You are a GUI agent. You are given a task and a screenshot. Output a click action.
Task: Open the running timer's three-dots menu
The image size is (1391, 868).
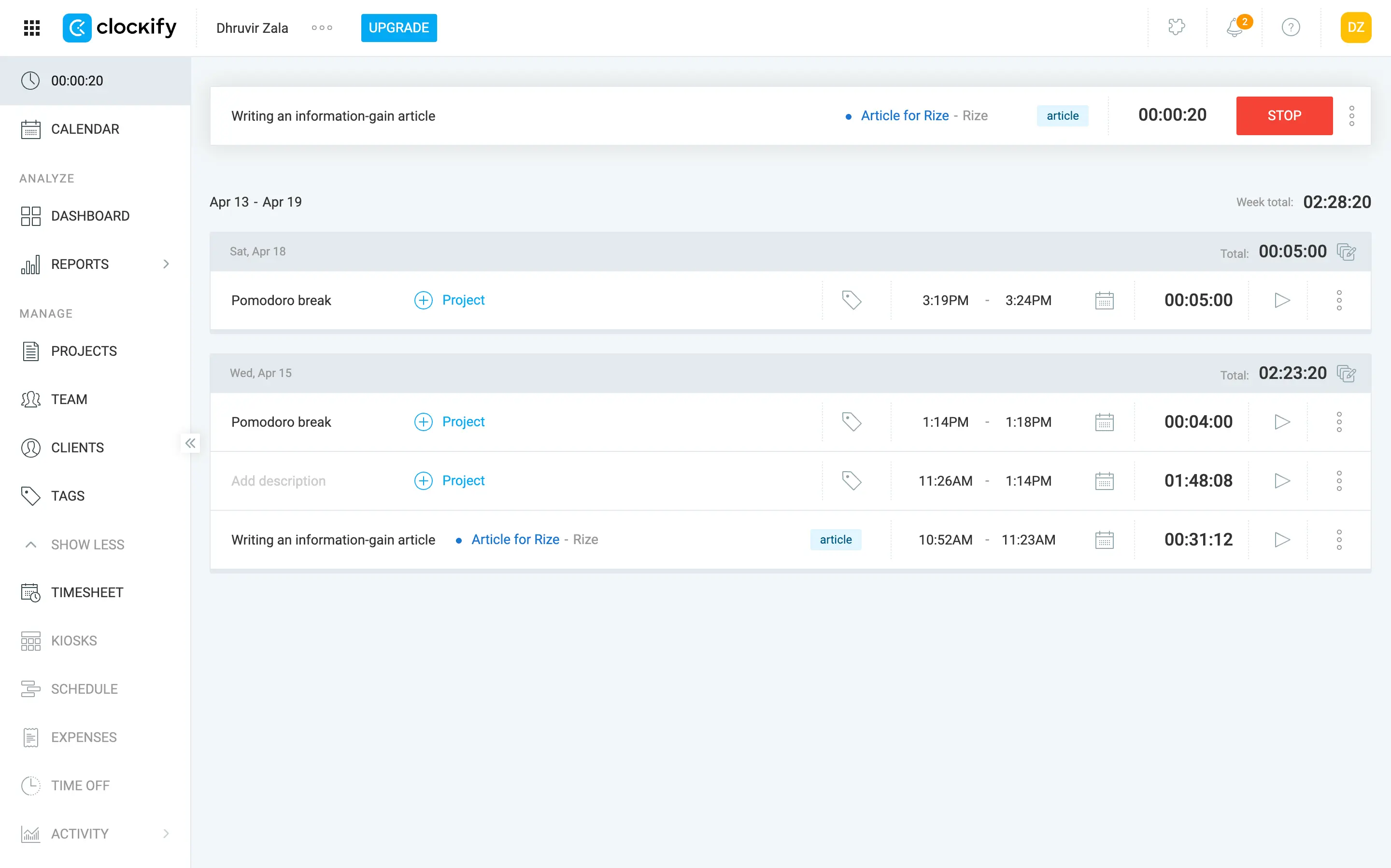[1352, 115]
